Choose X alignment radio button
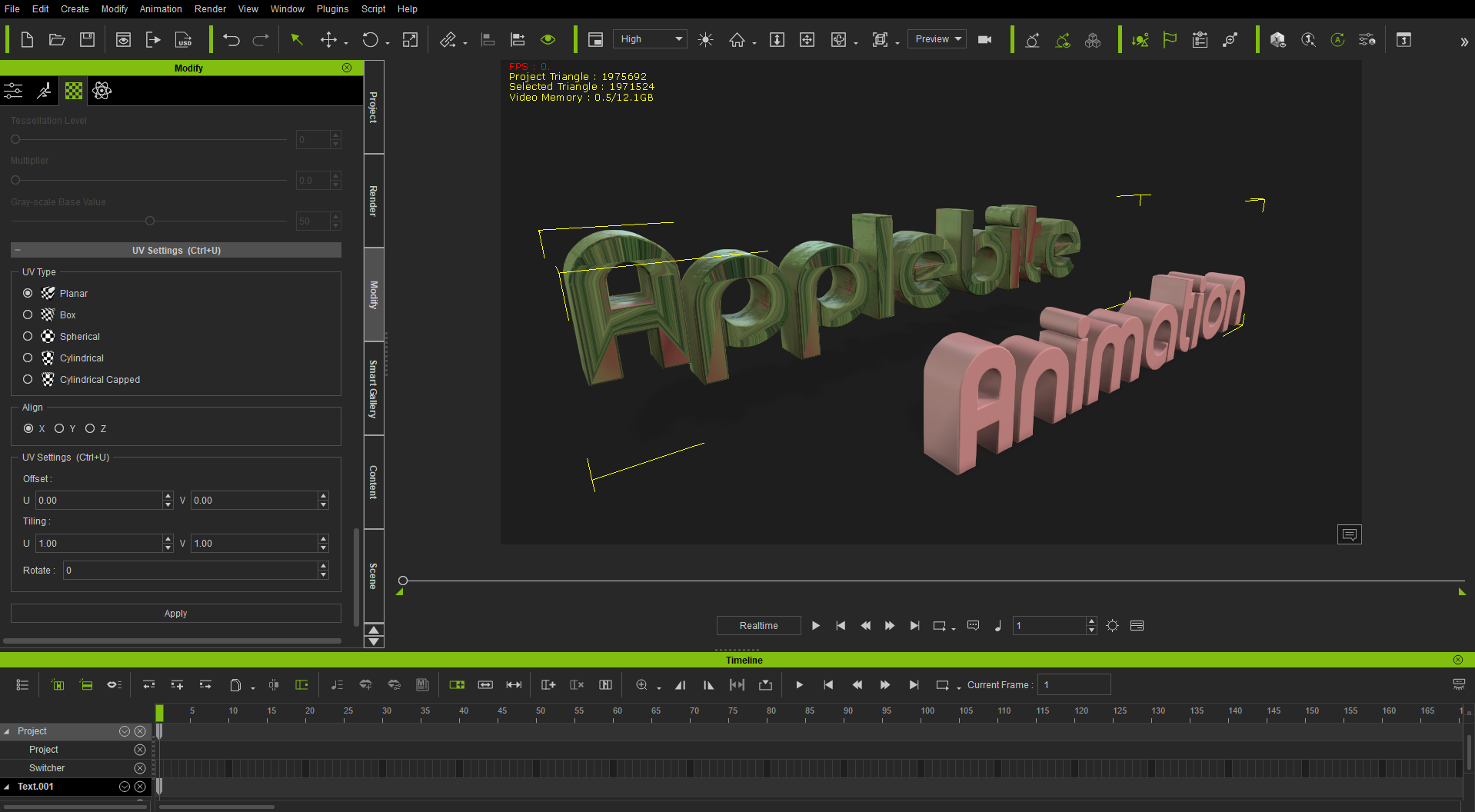The height and width of the screenshot is (812, 1475). 28,428
